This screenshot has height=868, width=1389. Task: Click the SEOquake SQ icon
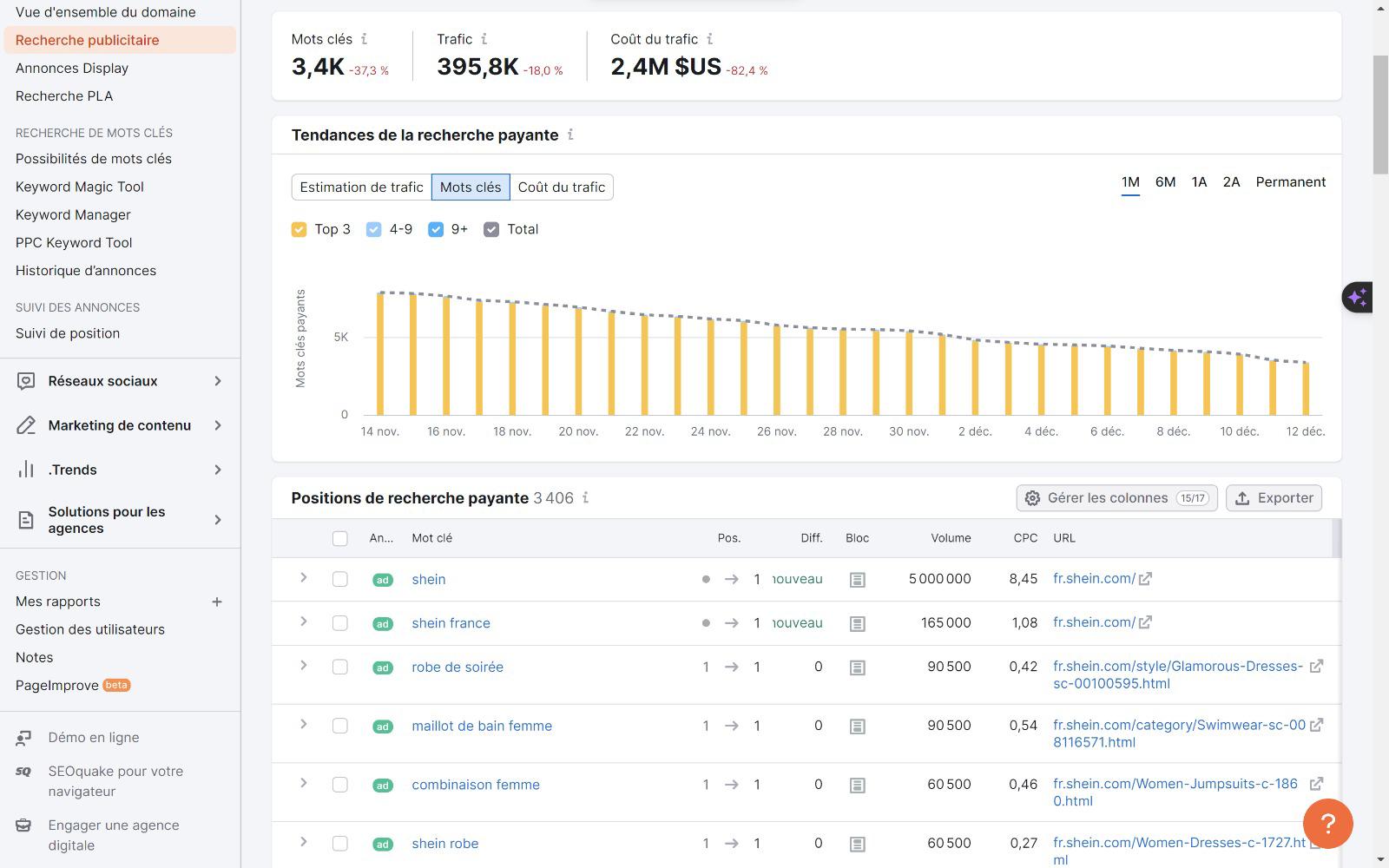tap(24, 772)
